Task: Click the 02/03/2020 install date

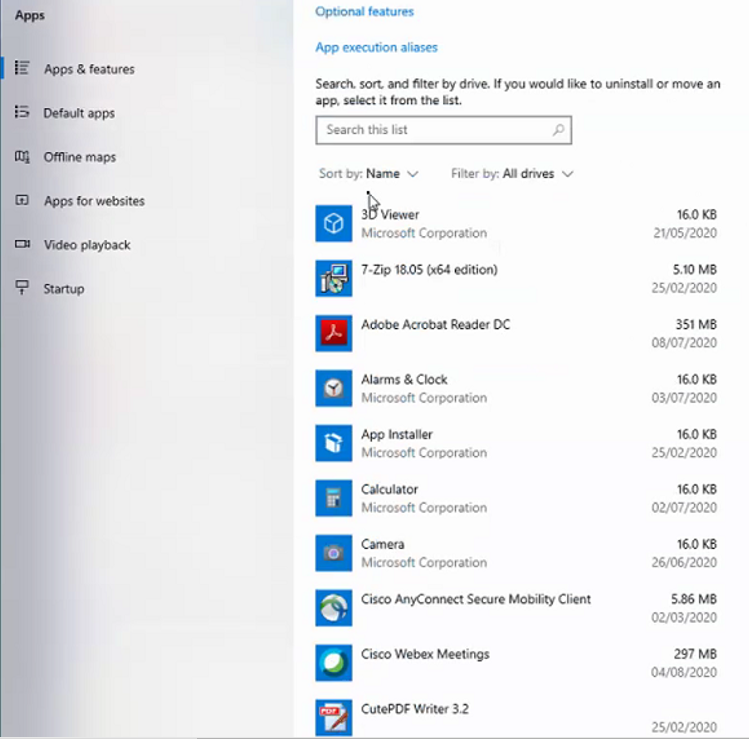Action: pos(684,618)
